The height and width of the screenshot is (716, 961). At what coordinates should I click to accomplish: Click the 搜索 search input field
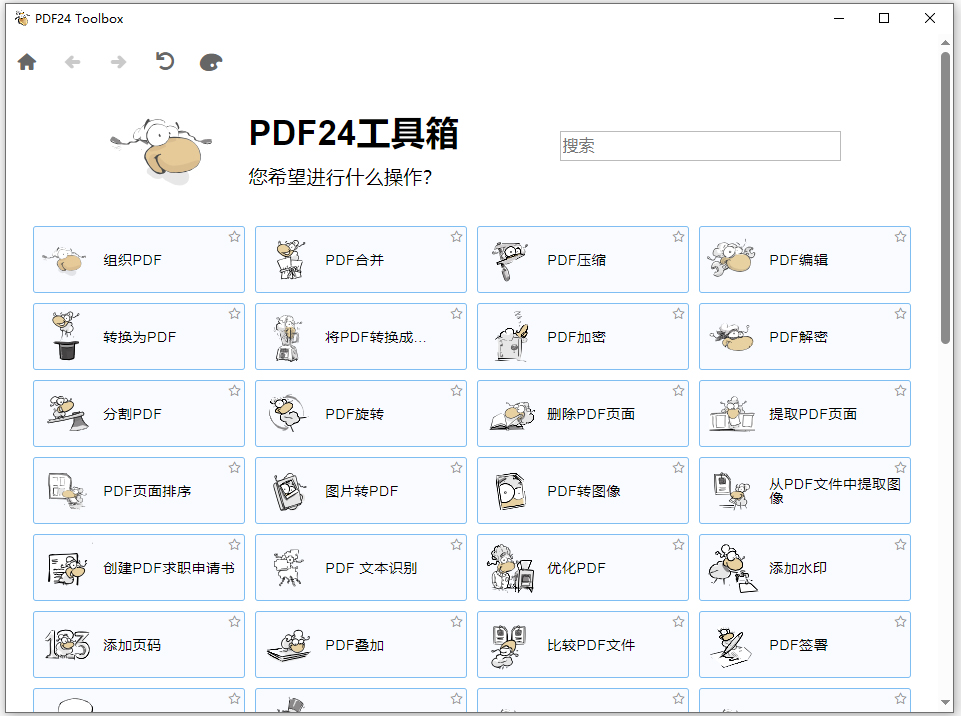coord(700,146)
